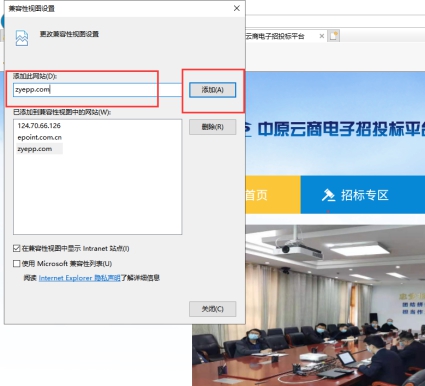Click the gavel icon in 招标专区

pyautogui.click(x=328, y=195)
